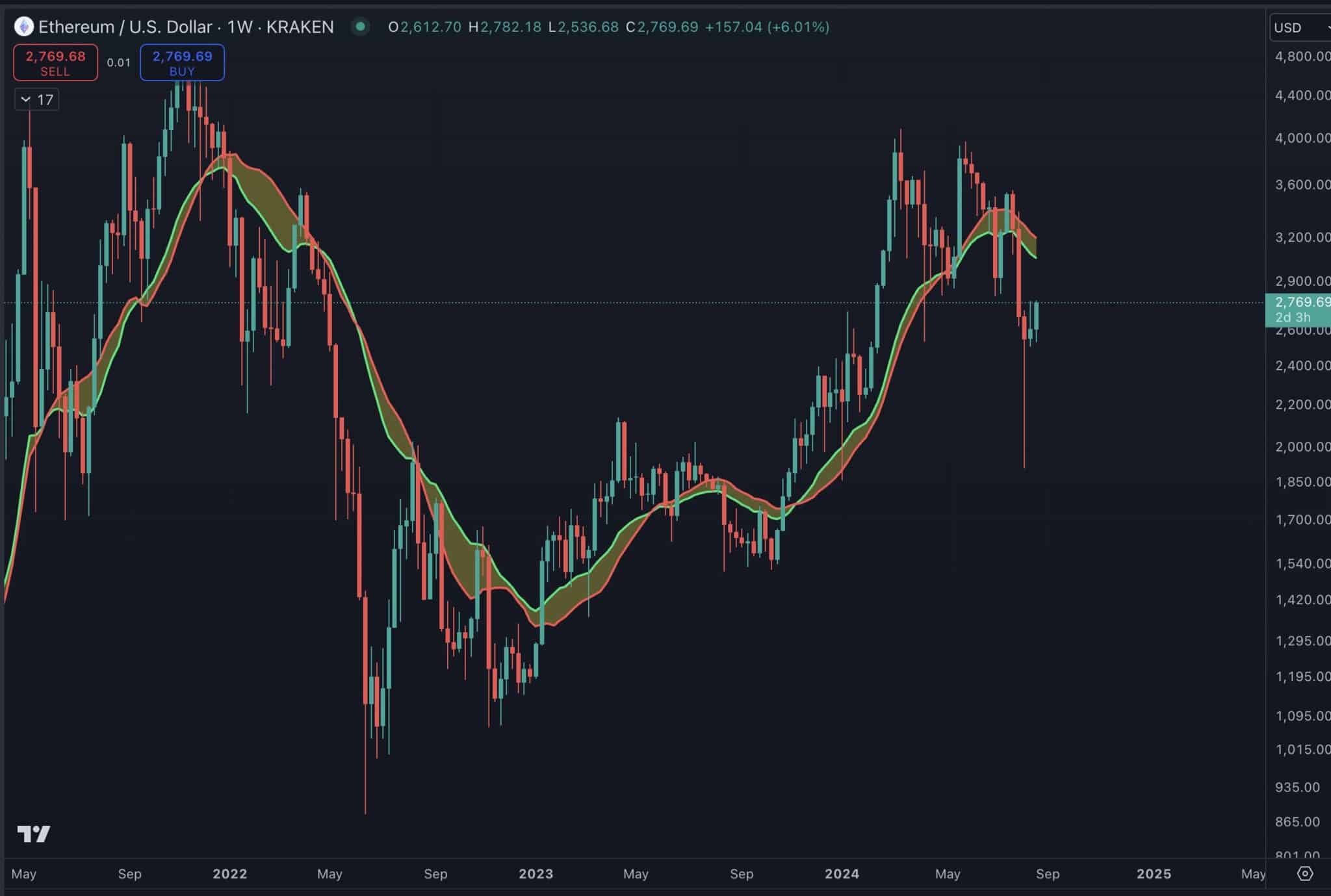The width and height of the screenshot is (1331, 896).
Task: Click the 2025 time axis label
Action: (1154, 874)
